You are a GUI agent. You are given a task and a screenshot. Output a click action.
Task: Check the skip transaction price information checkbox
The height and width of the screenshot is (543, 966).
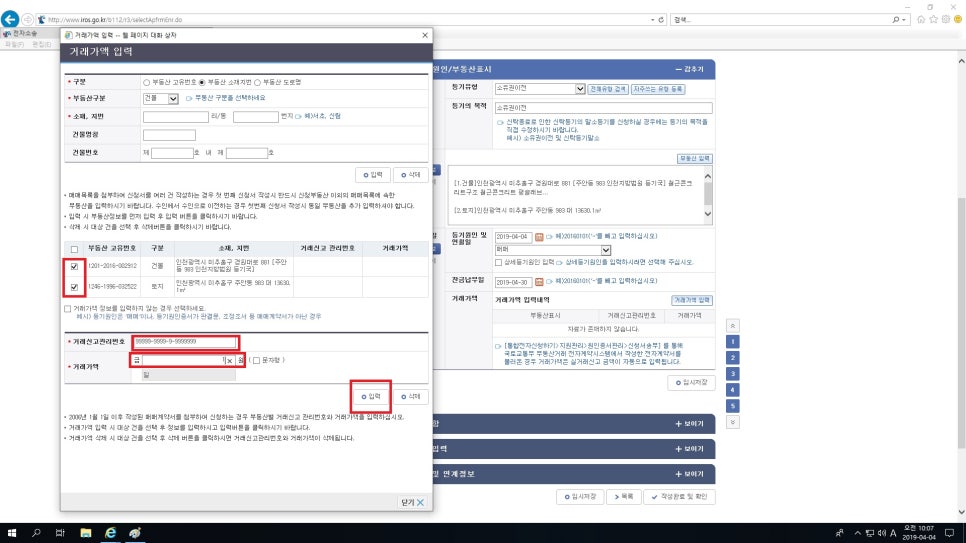68,308
